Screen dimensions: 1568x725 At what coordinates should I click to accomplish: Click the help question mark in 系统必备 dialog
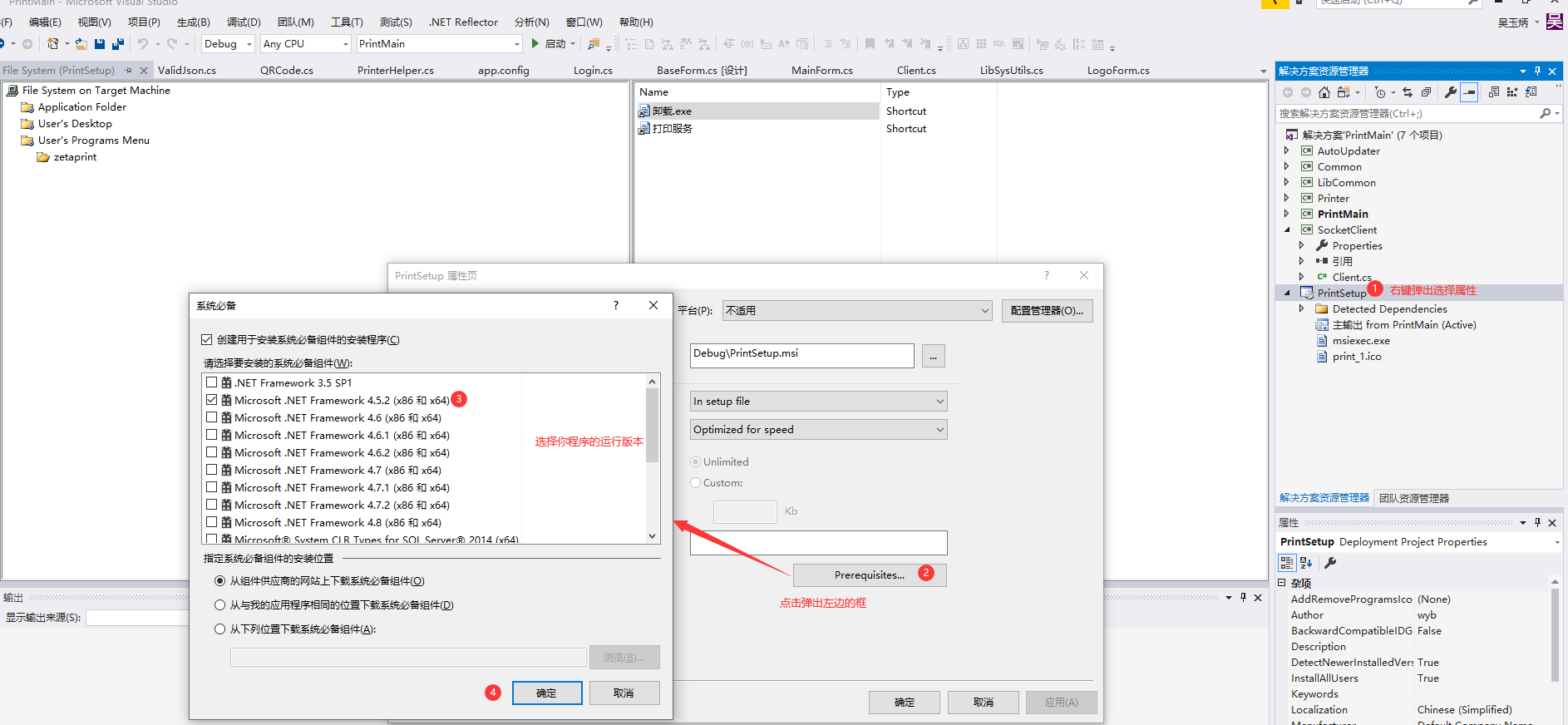616,305
